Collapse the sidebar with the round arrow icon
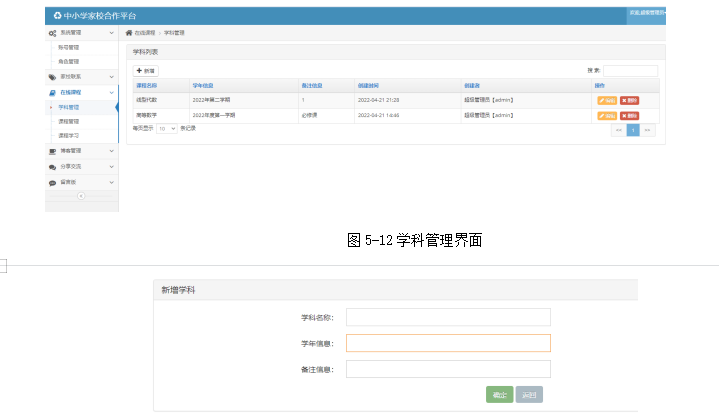The height and width of the screenshot is (419, 719). click(x=81, y=196)
